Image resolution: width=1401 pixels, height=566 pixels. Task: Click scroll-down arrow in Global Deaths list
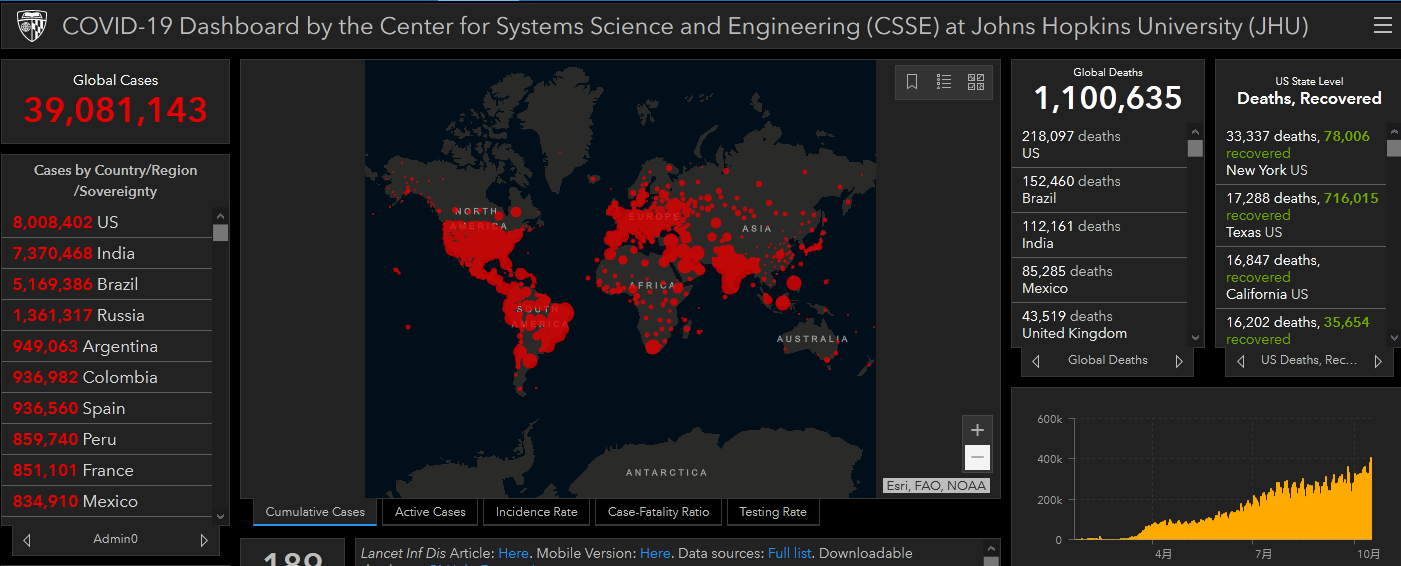(1195, 338)
